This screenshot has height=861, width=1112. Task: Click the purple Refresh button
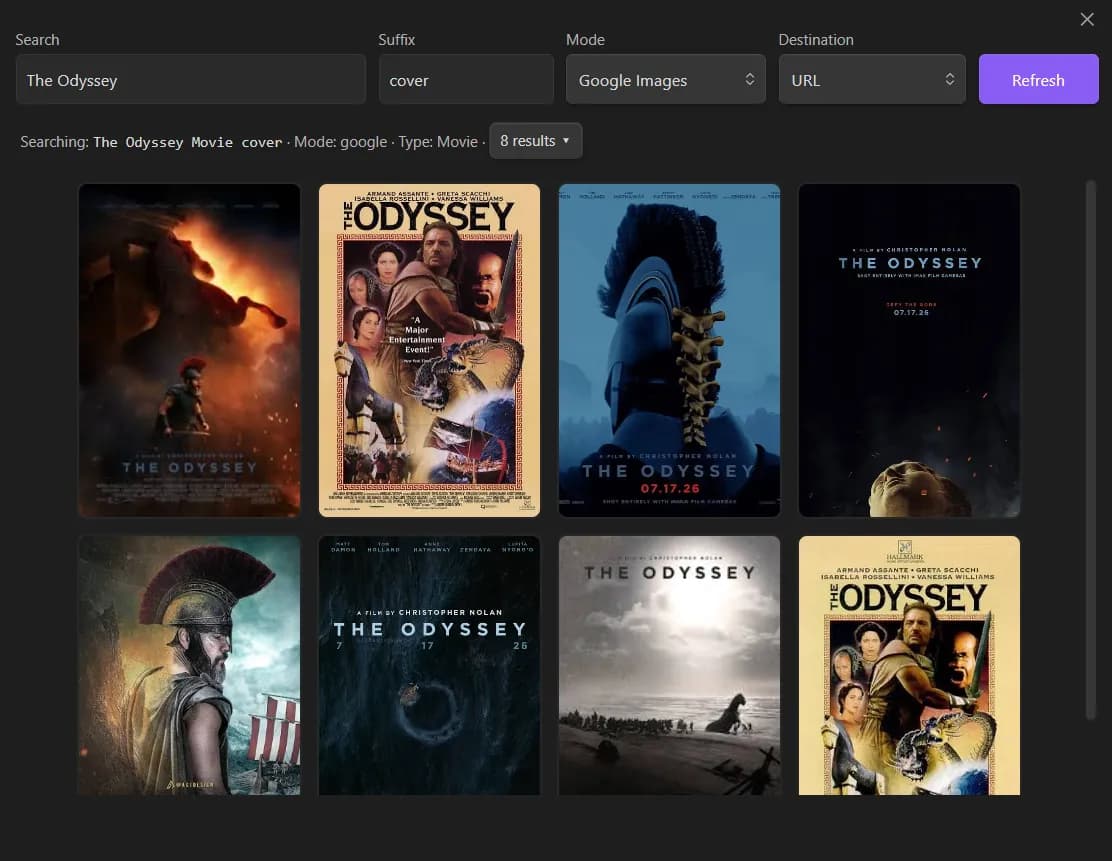1038,79
